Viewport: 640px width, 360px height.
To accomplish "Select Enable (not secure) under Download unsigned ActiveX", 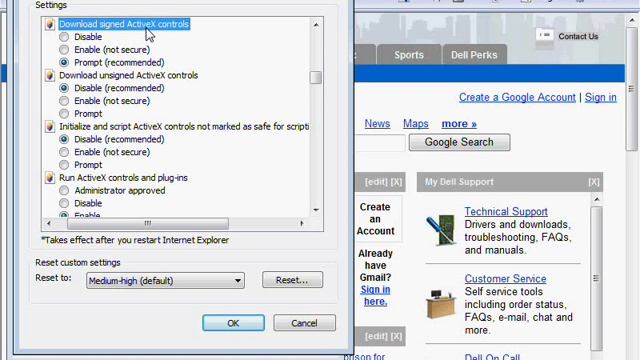I will coord(64,101).
